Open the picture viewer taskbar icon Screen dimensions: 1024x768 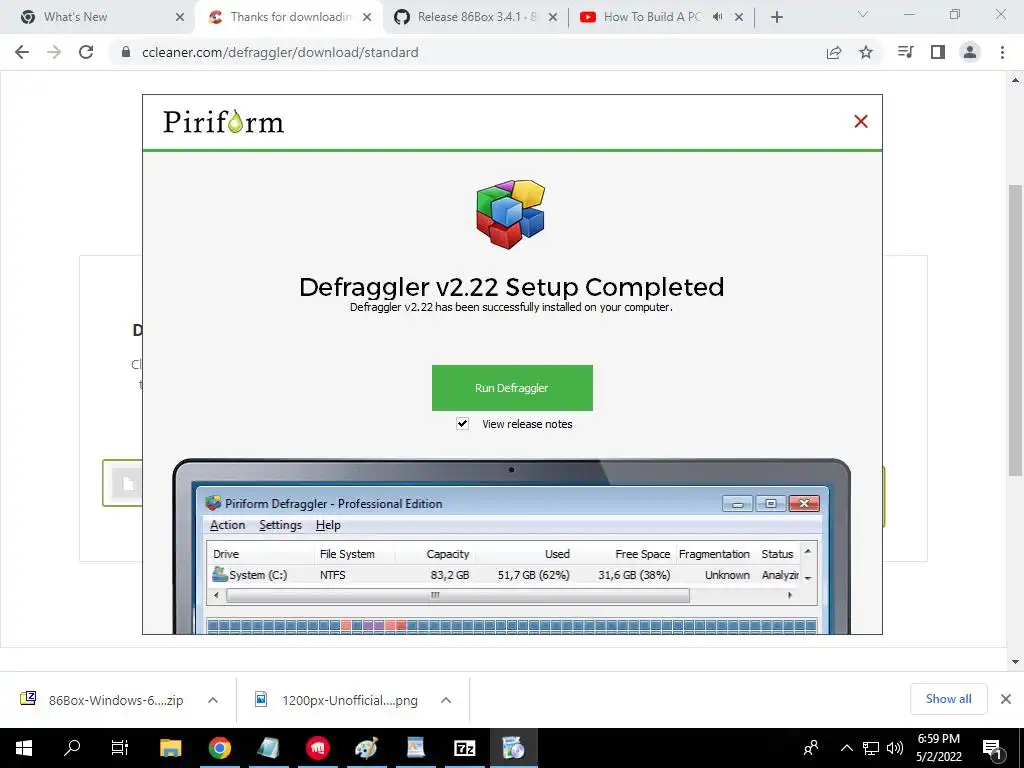(x=415, y=748)
